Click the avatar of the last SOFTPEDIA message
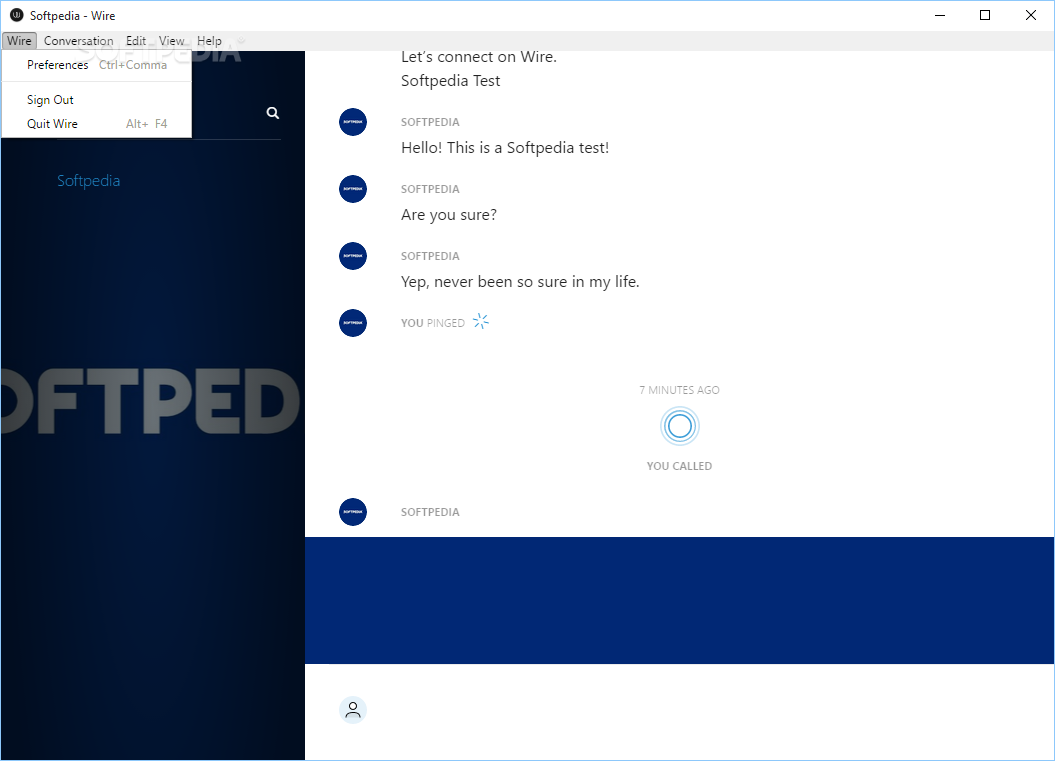The width and height of the screenshot is (1055, 761). point(353,512)
